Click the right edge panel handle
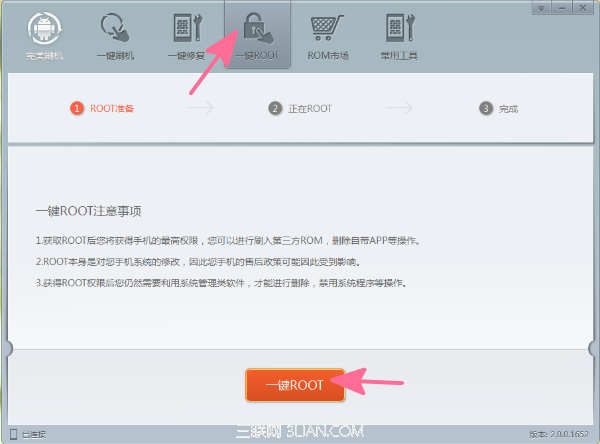The height and width of the screenshot is (444, 600). click(x=593, y=348)
